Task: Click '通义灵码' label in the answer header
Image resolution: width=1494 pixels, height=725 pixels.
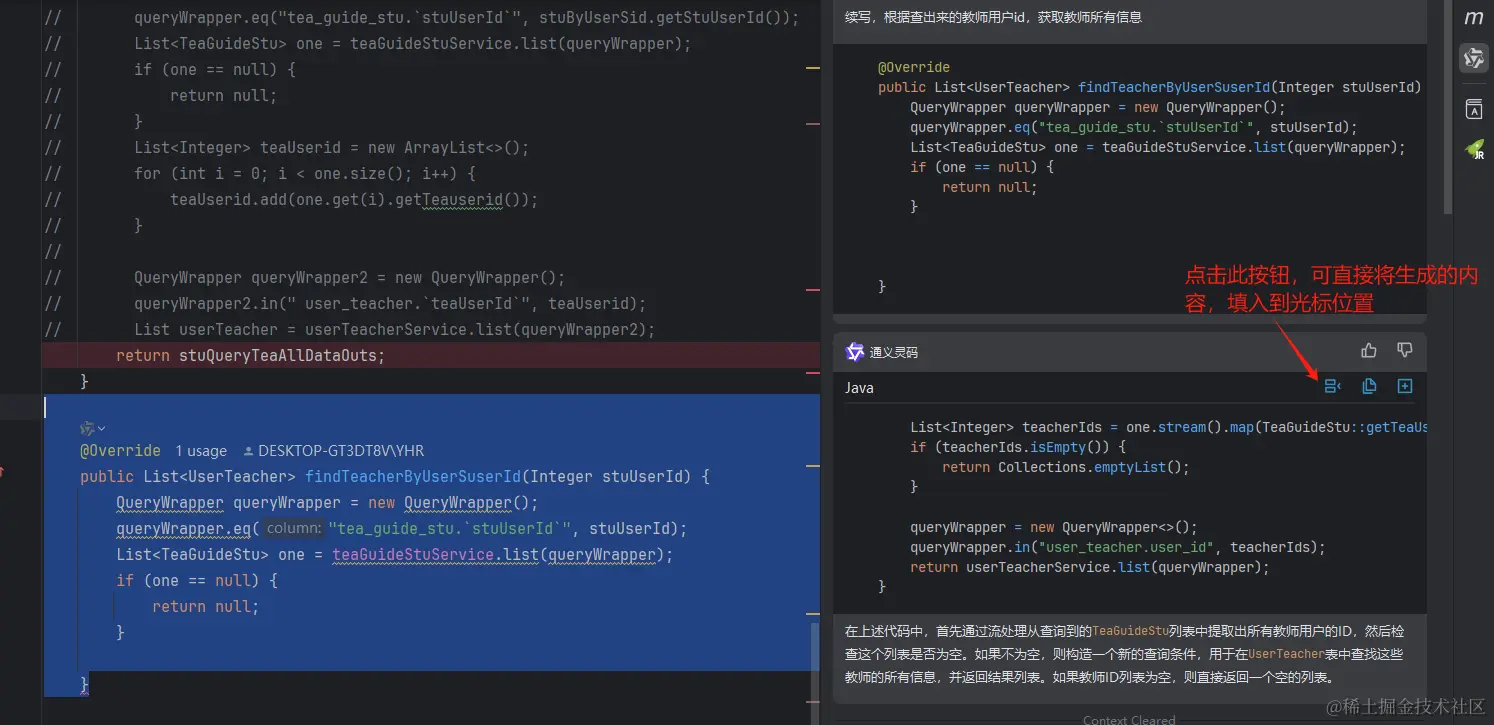Action: pyautogui.click(x=893, y=352)
